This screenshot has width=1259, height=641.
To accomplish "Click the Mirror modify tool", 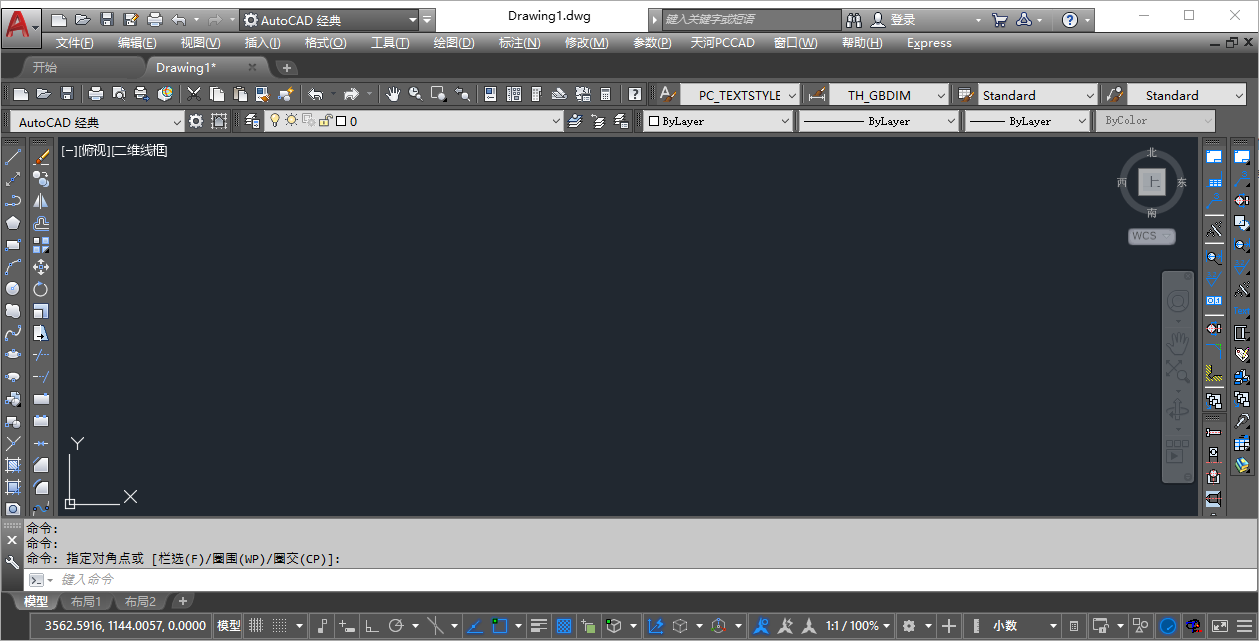I will coord(41,201).
